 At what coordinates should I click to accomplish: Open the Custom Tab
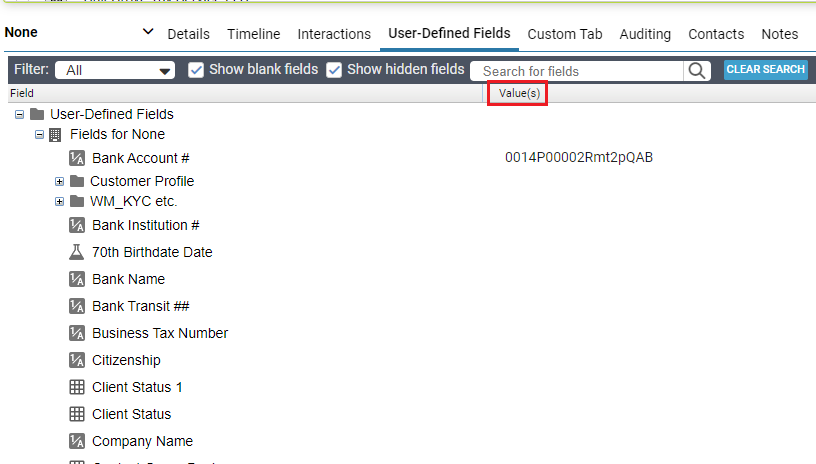point(565,34)
